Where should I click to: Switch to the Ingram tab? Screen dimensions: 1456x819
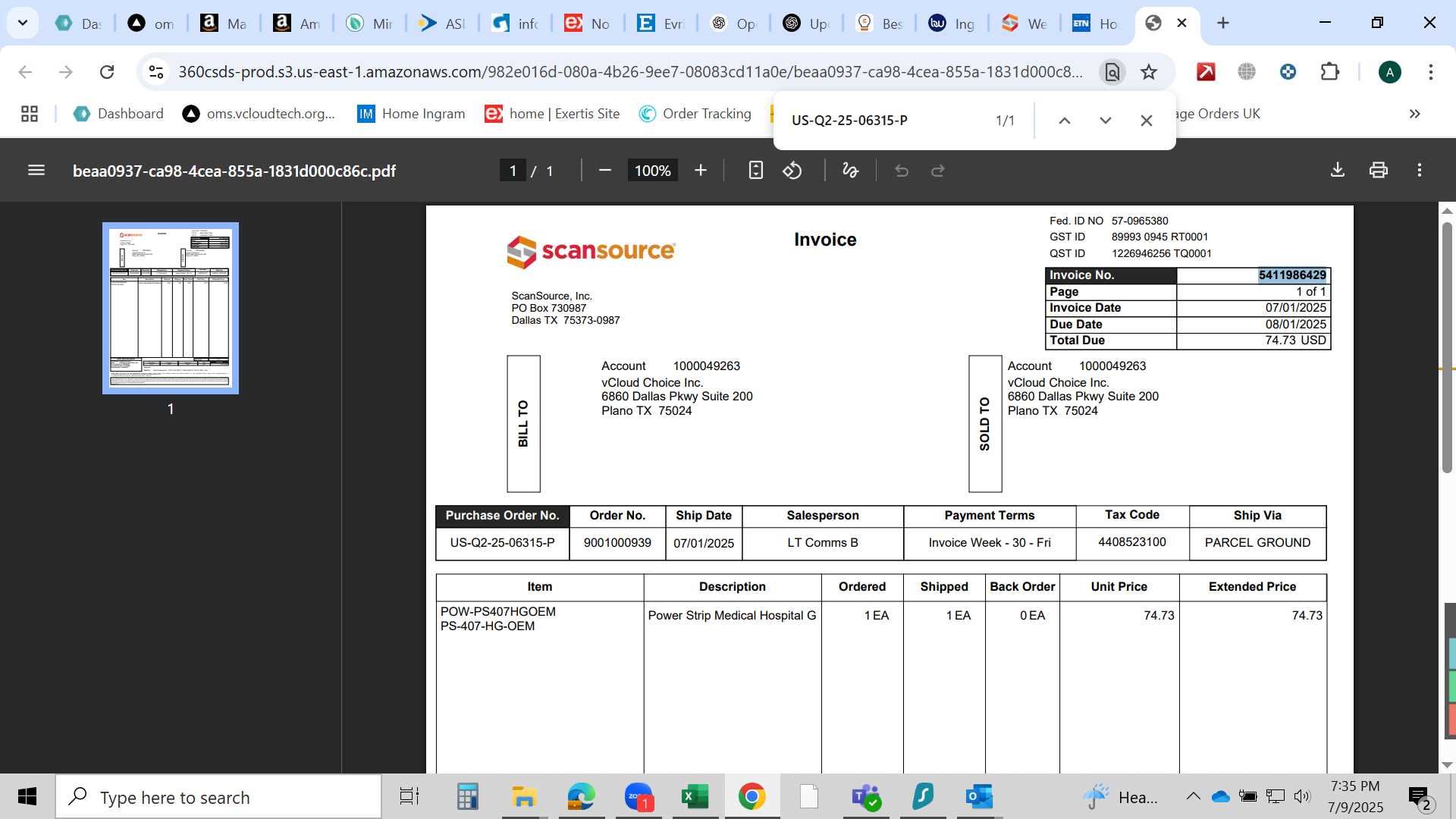coord(952,24)
